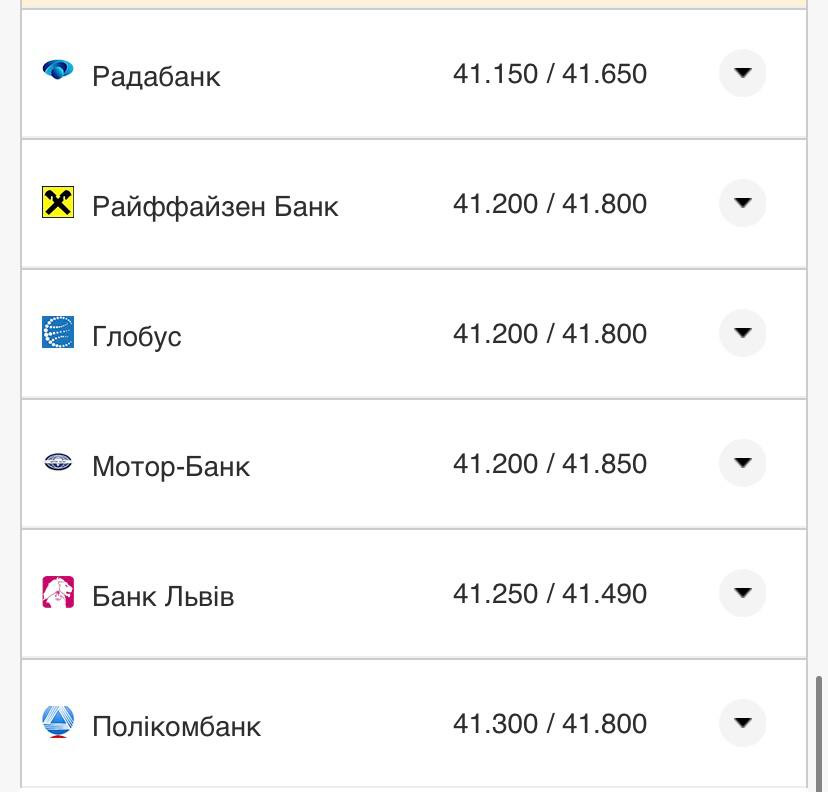Select the Глобус bank name
Screen dimensions: 828x792
(x=137, y=336)
